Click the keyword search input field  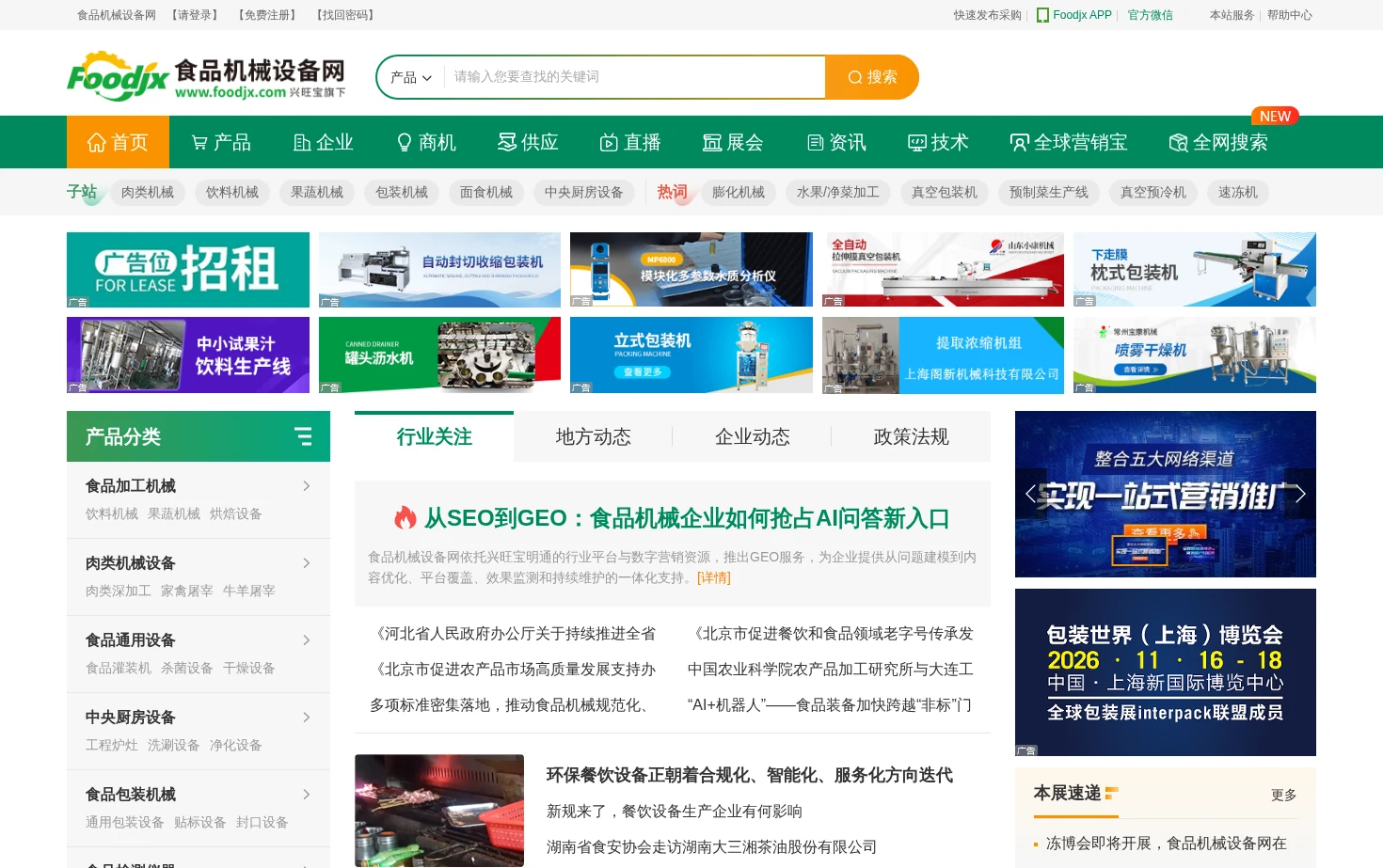click(634, 77)
